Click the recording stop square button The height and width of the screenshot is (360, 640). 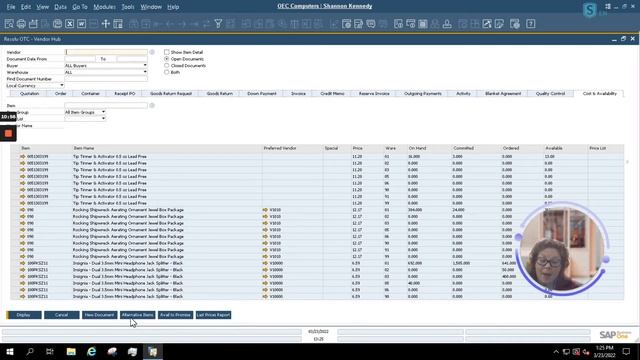(8, 133)
